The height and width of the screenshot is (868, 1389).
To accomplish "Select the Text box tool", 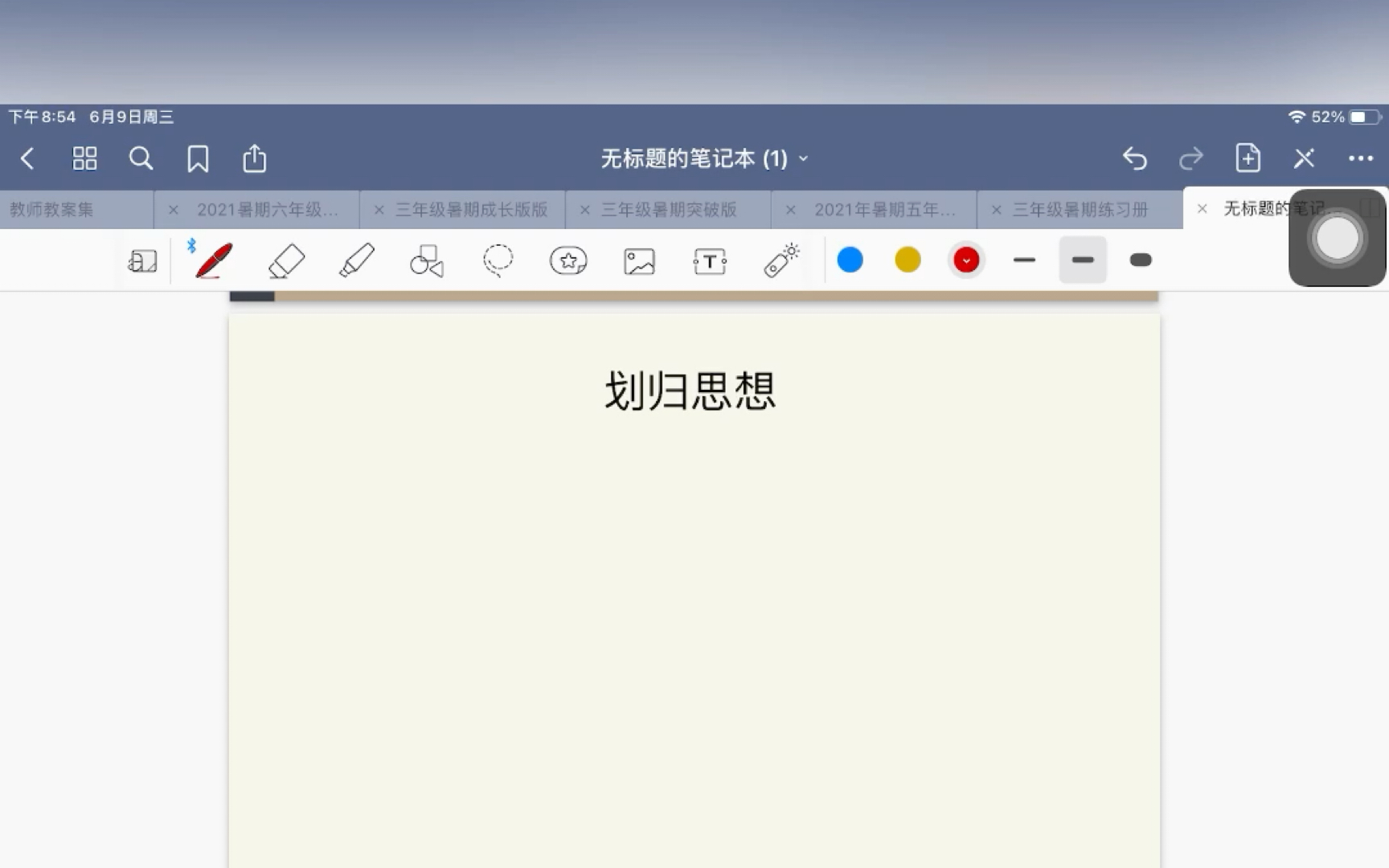I will coord(710,261).
